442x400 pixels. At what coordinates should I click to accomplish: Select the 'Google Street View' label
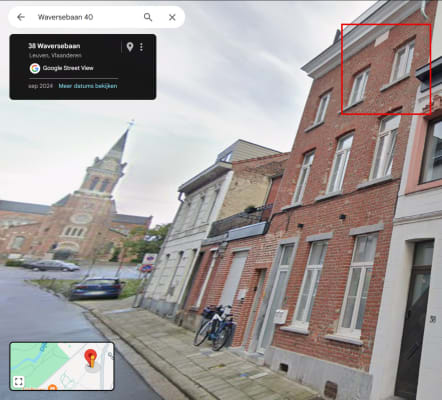[x=68, y=68]
